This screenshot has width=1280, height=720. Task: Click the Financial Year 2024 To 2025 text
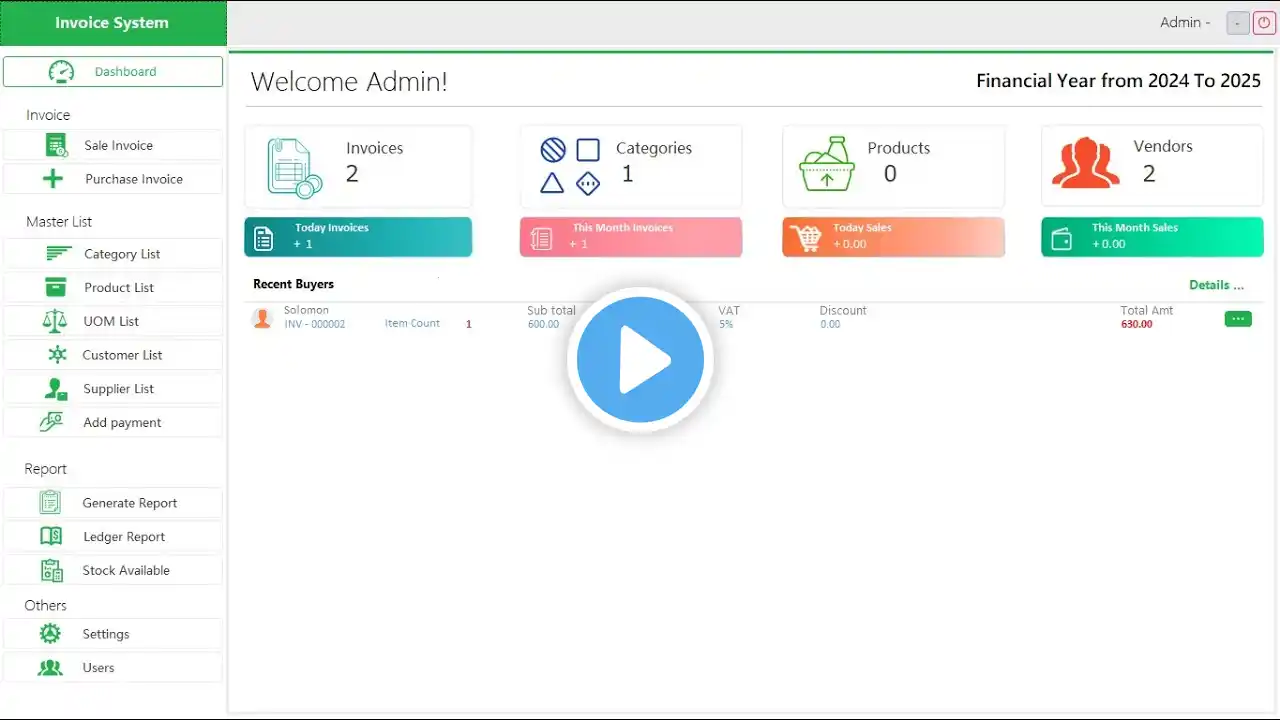point(1118,81)
